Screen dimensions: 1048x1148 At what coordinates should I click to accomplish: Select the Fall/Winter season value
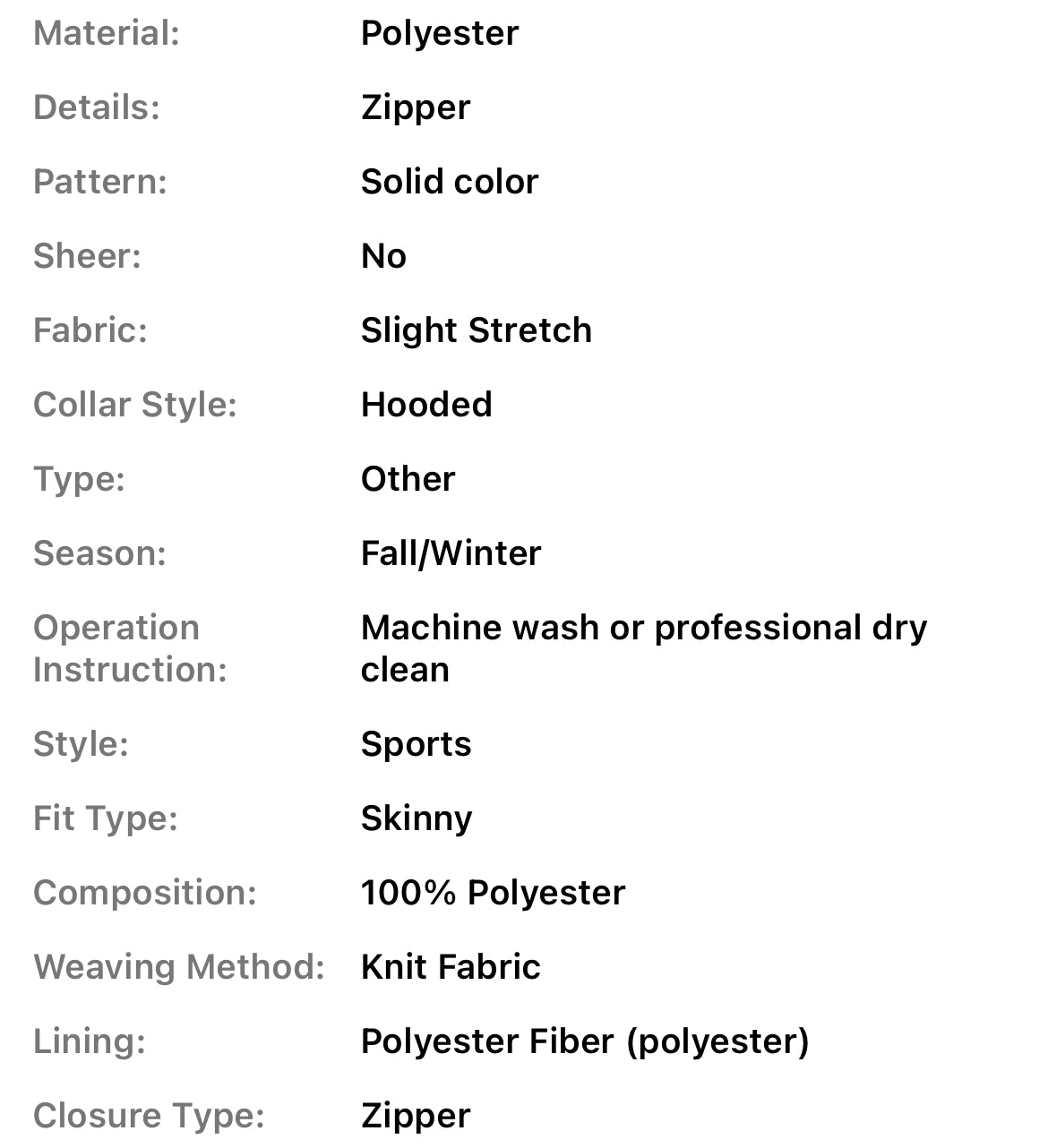(451, 554)
